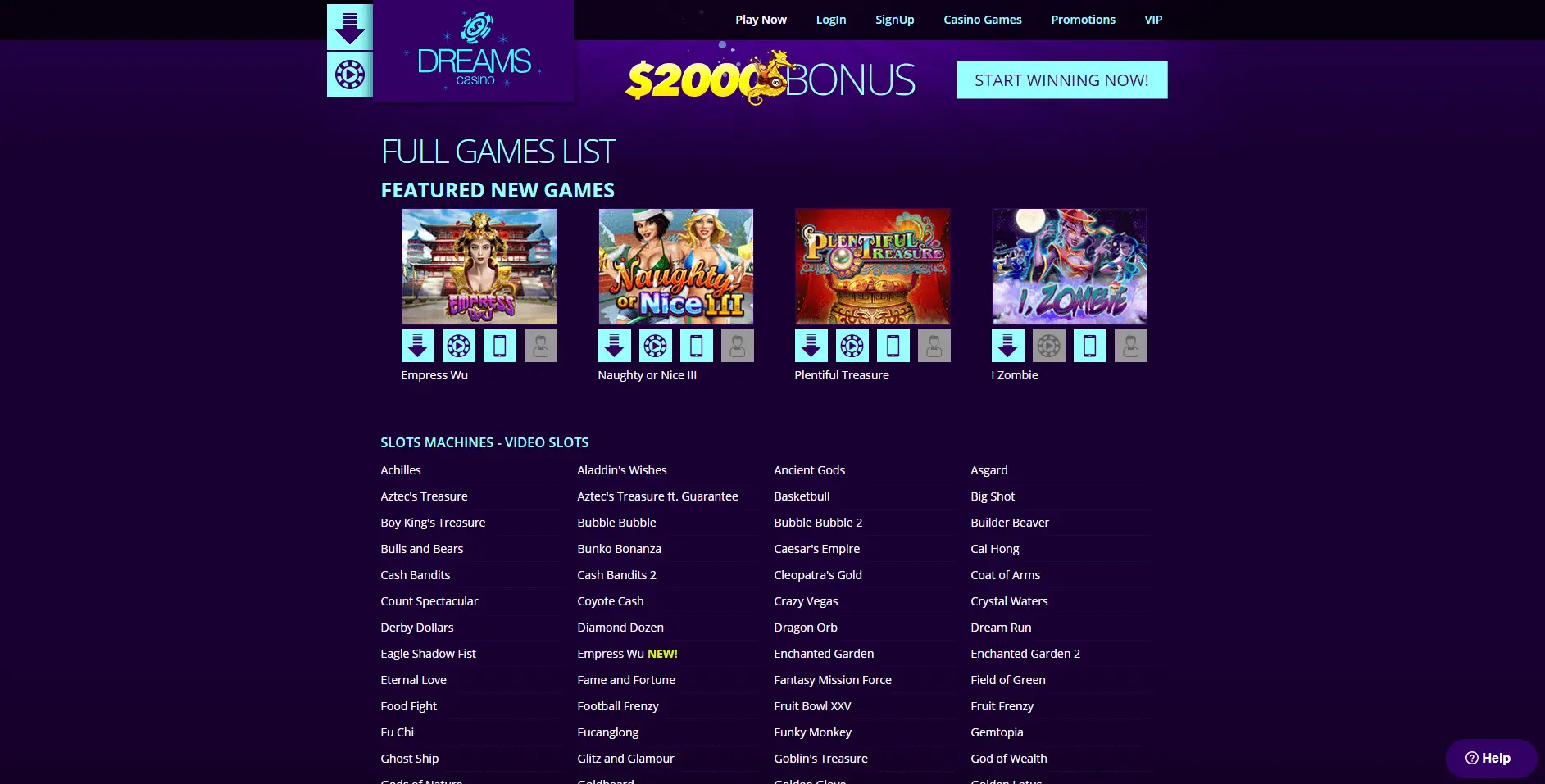Open the Casino Games menu item
The image size is (1545, 784).
[x=983, y=20]
